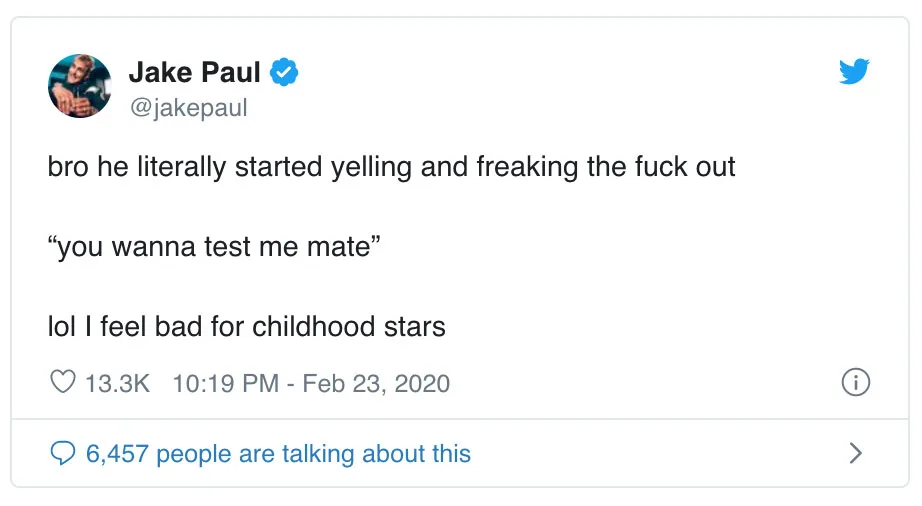Click the blue verified badge
Viewport: 922px width, 506px height.
284,73
